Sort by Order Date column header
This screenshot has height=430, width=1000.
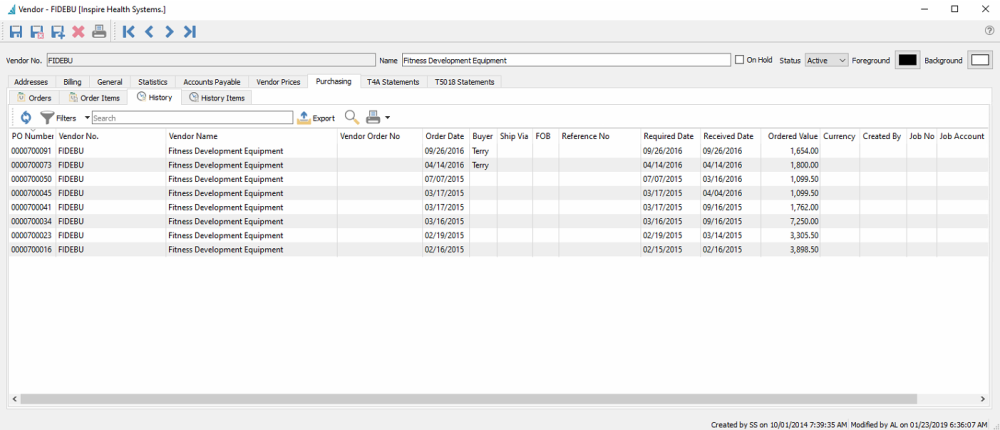pos(446,136)
